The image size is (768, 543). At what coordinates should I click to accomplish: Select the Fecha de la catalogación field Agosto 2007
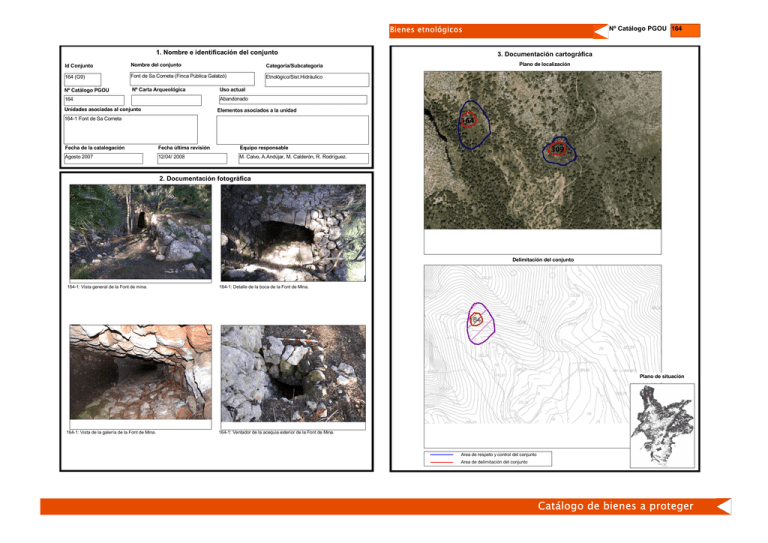(x=103, y=158)
